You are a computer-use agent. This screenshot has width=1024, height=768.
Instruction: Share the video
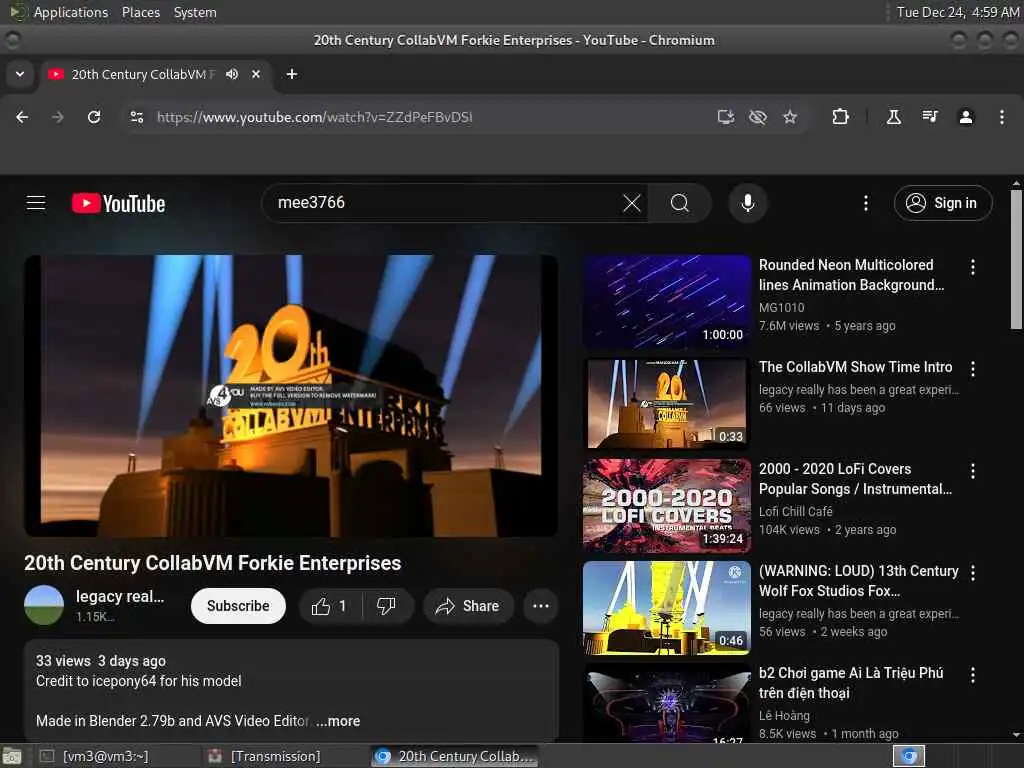point(468,606)
